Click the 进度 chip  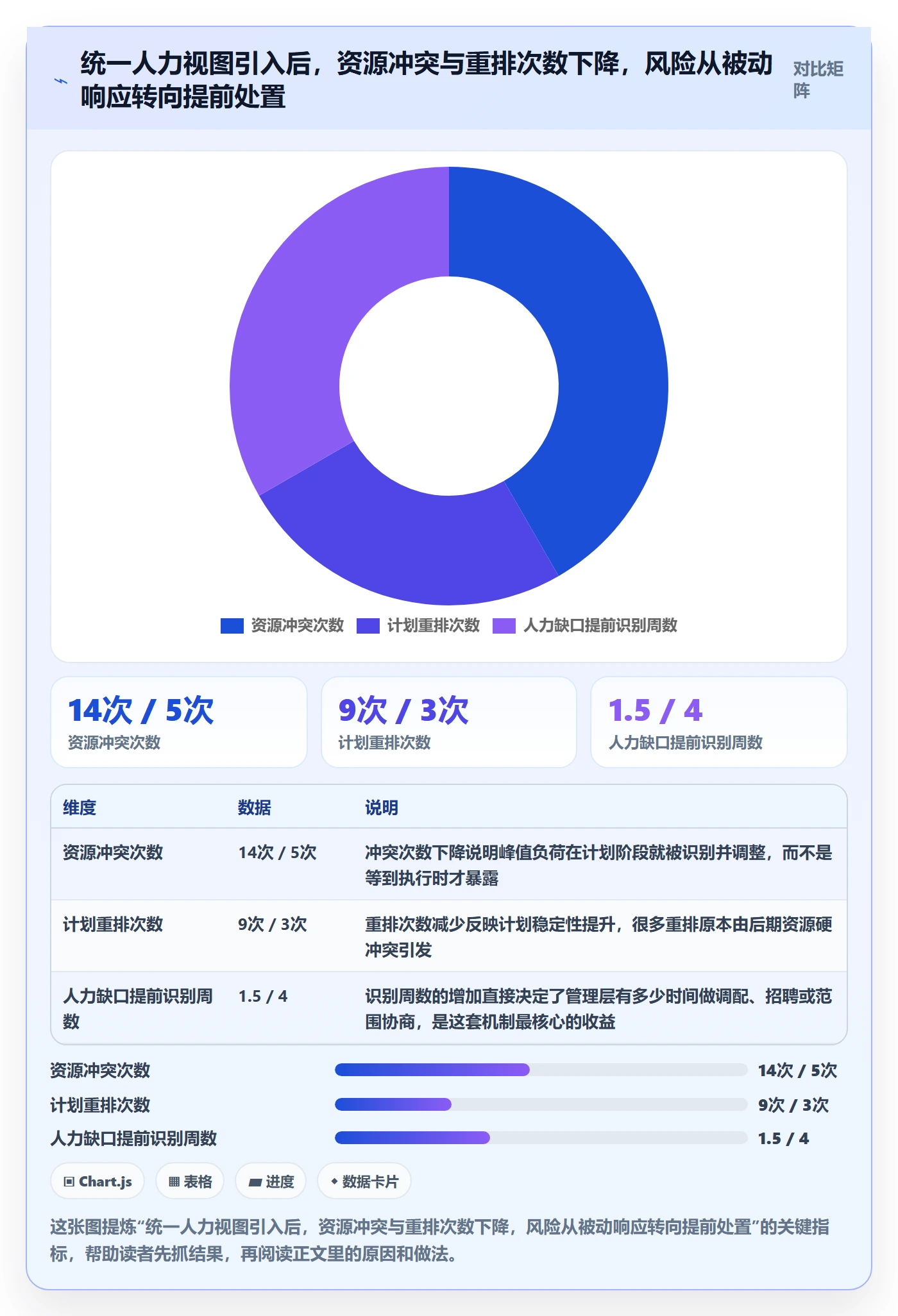coord(271,1181)
